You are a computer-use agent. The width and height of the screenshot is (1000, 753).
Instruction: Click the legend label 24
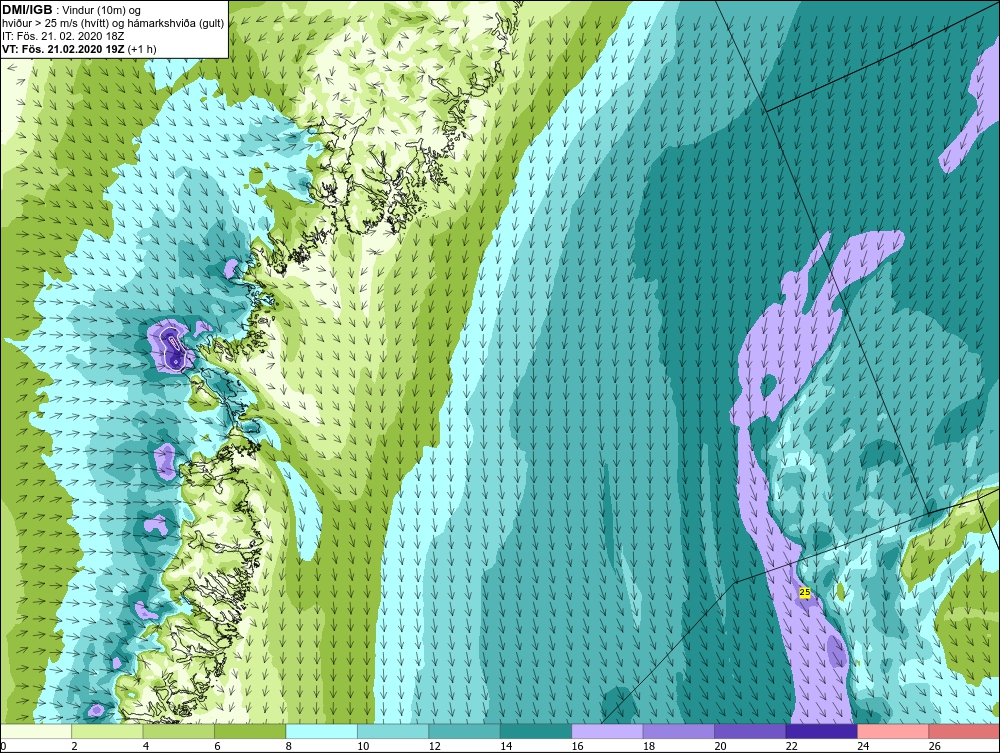pos(863,746)
